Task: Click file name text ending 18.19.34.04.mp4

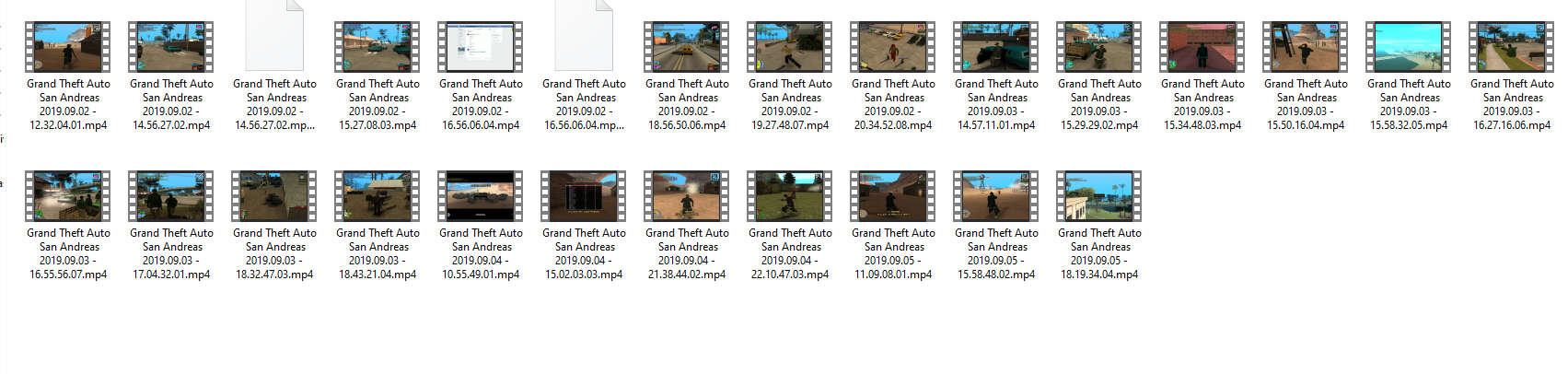Action: (1099, 253)
